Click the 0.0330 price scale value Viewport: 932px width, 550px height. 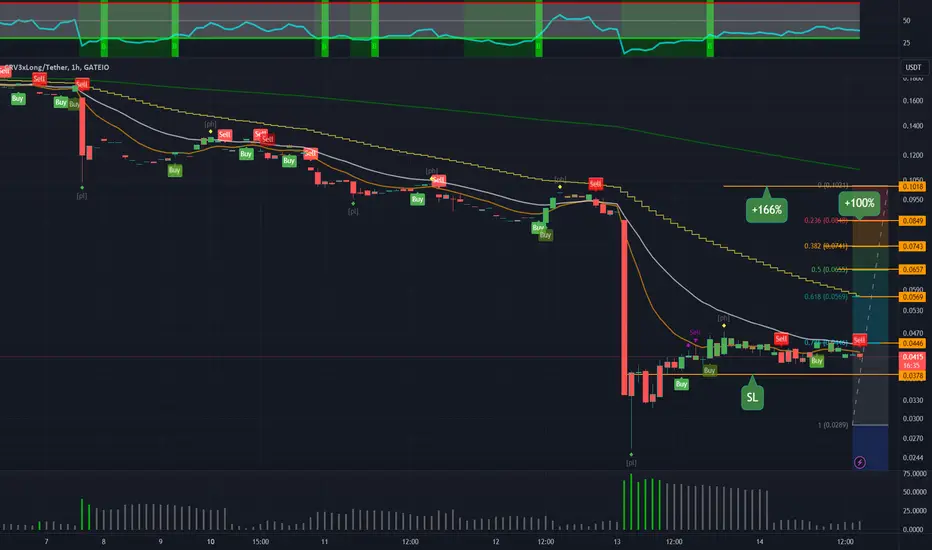pos(912,400)
